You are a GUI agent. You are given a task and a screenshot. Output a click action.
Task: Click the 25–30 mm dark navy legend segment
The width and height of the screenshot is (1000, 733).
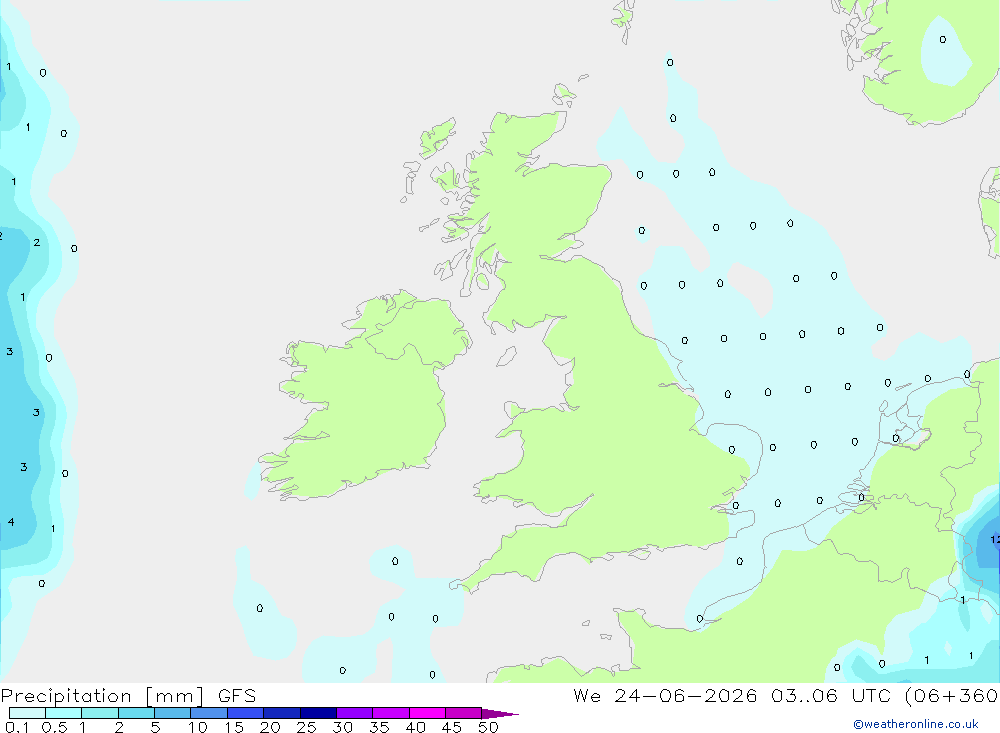[x=318, y=713]
